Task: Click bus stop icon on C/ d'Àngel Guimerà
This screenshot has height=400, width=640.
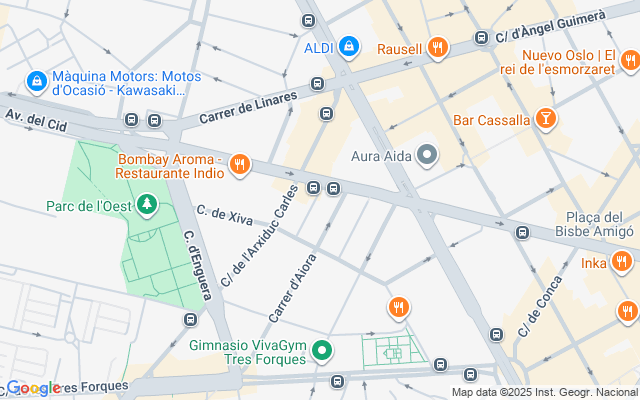Action: 482,38
